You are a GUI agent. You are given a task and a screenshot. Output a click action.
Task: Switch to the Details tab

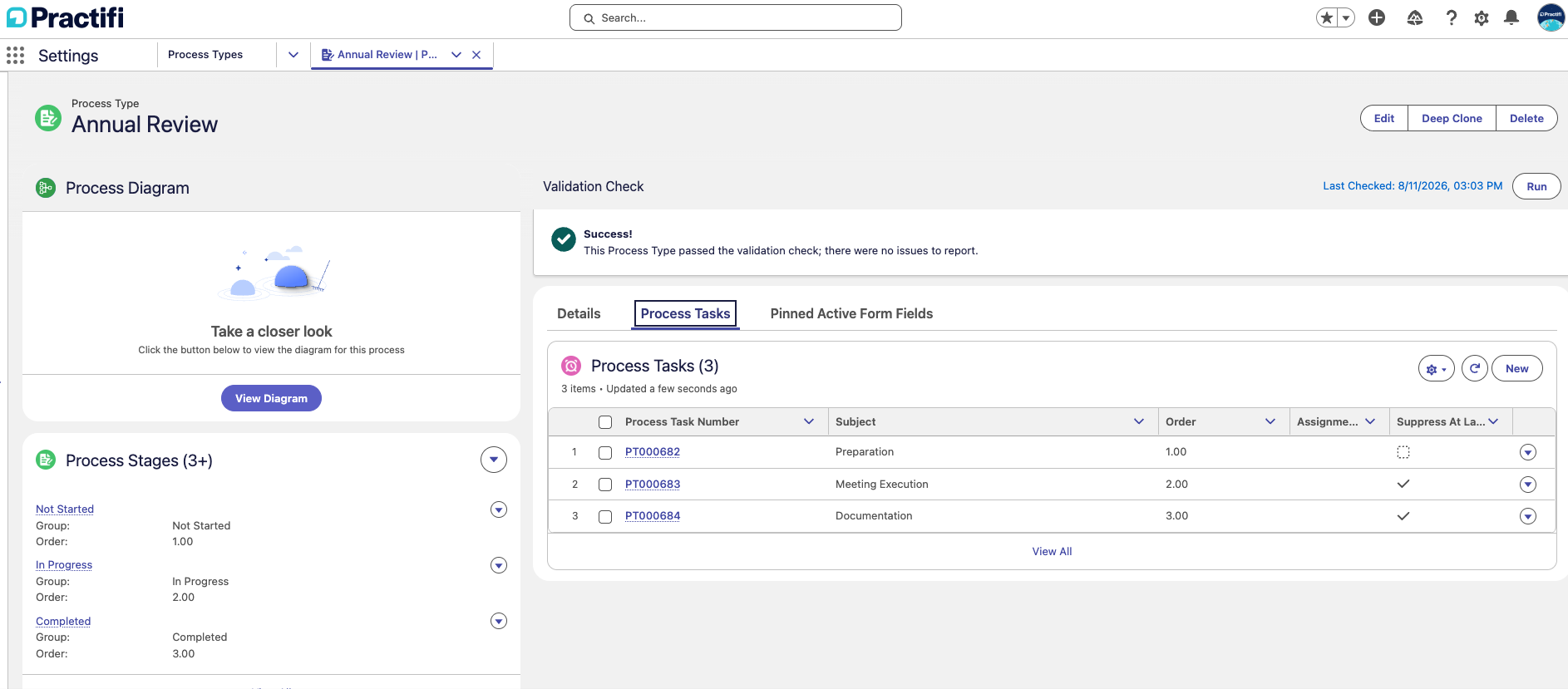coord(579,313)
